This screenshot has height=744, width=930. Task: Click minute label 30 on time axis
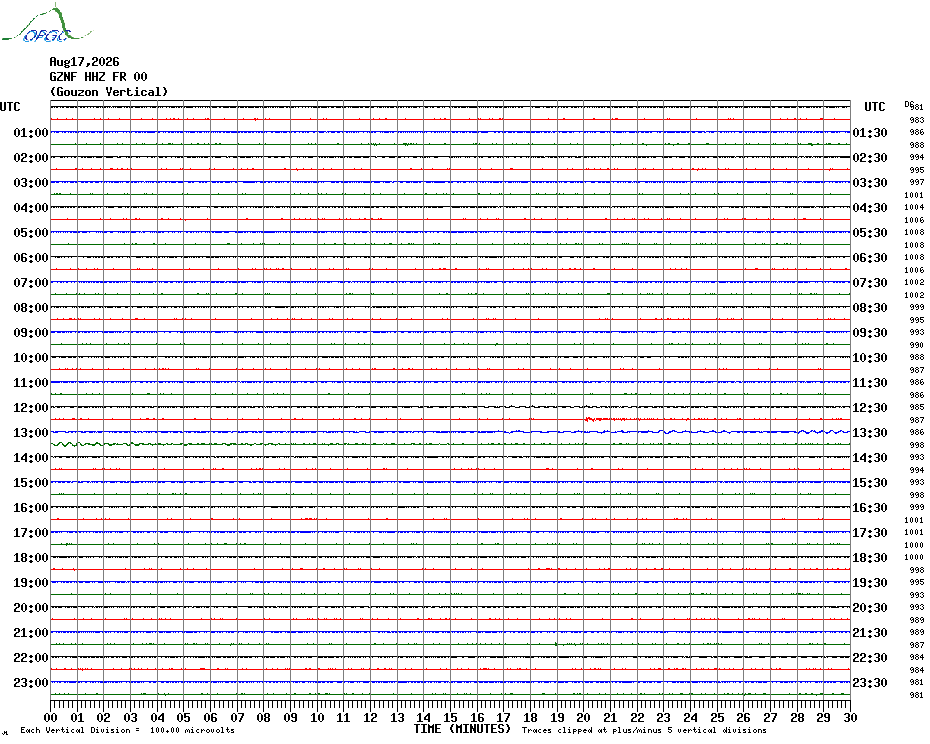click(851, 717)
